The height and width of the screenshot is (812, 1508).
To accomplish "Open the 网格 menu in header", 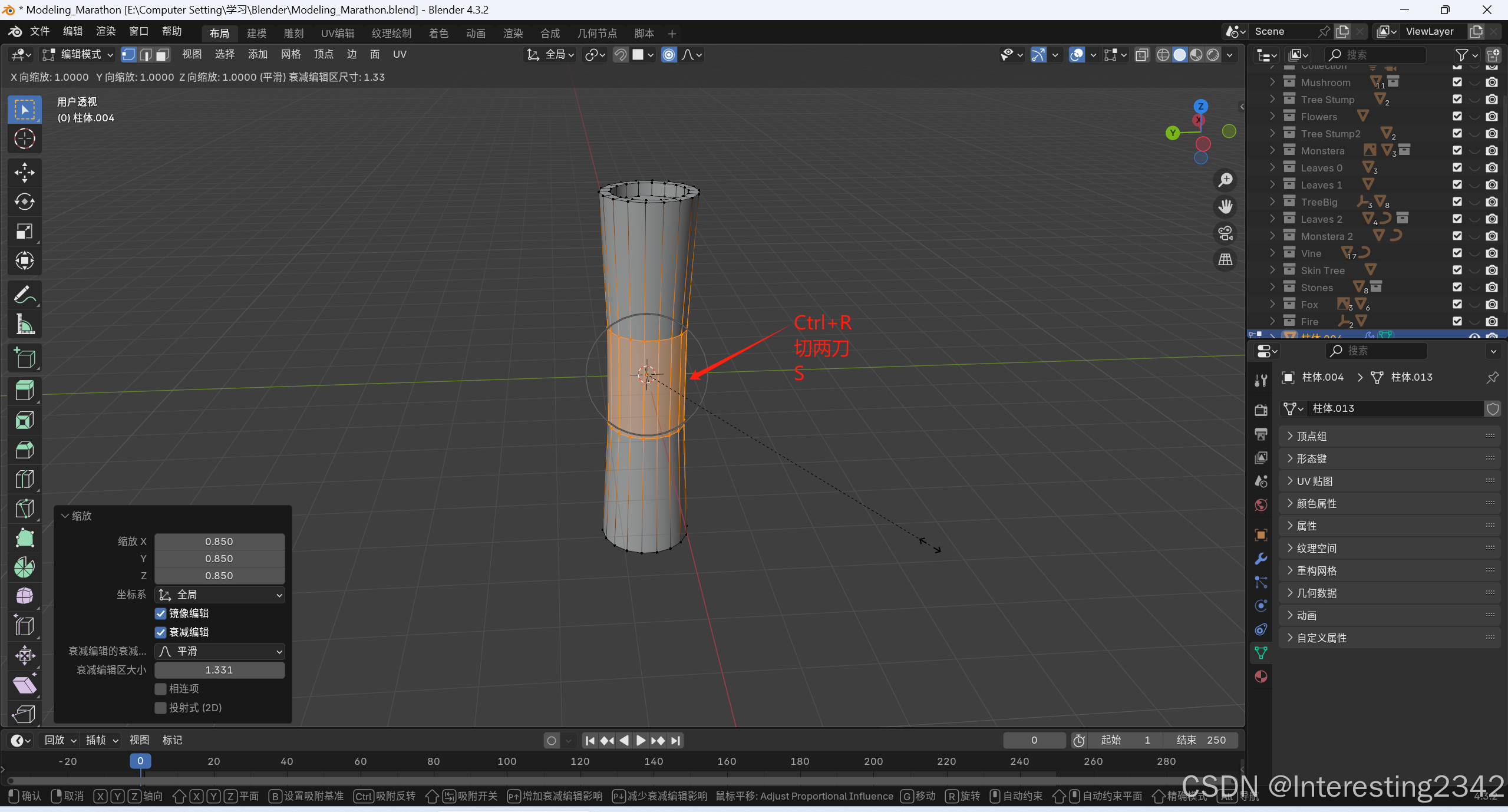I will 291,55.
